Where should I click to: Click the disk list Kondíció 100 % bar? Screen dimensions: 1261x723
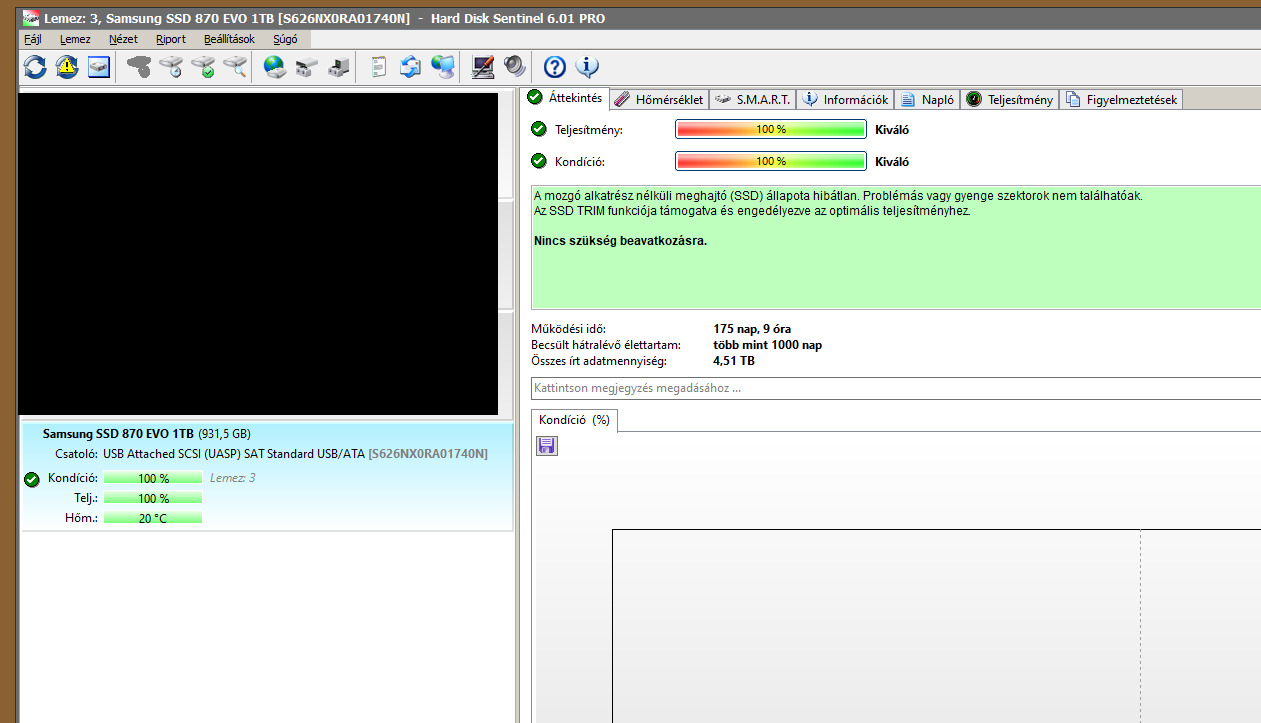click(x=153, y=478)
